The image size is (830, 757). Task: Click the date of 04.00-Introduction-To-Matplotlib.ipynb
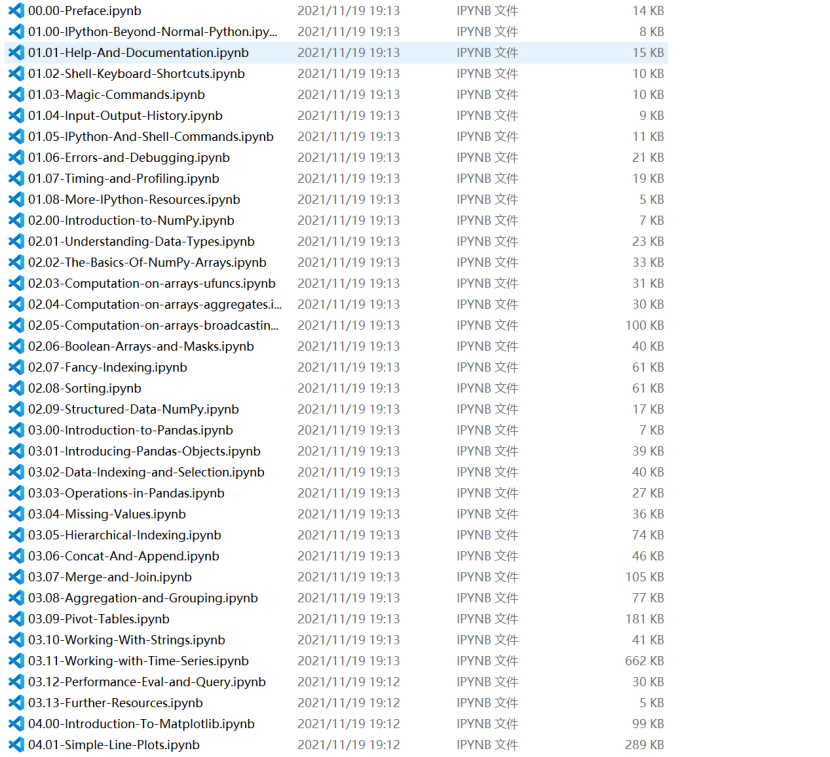(x=348, y=724)
